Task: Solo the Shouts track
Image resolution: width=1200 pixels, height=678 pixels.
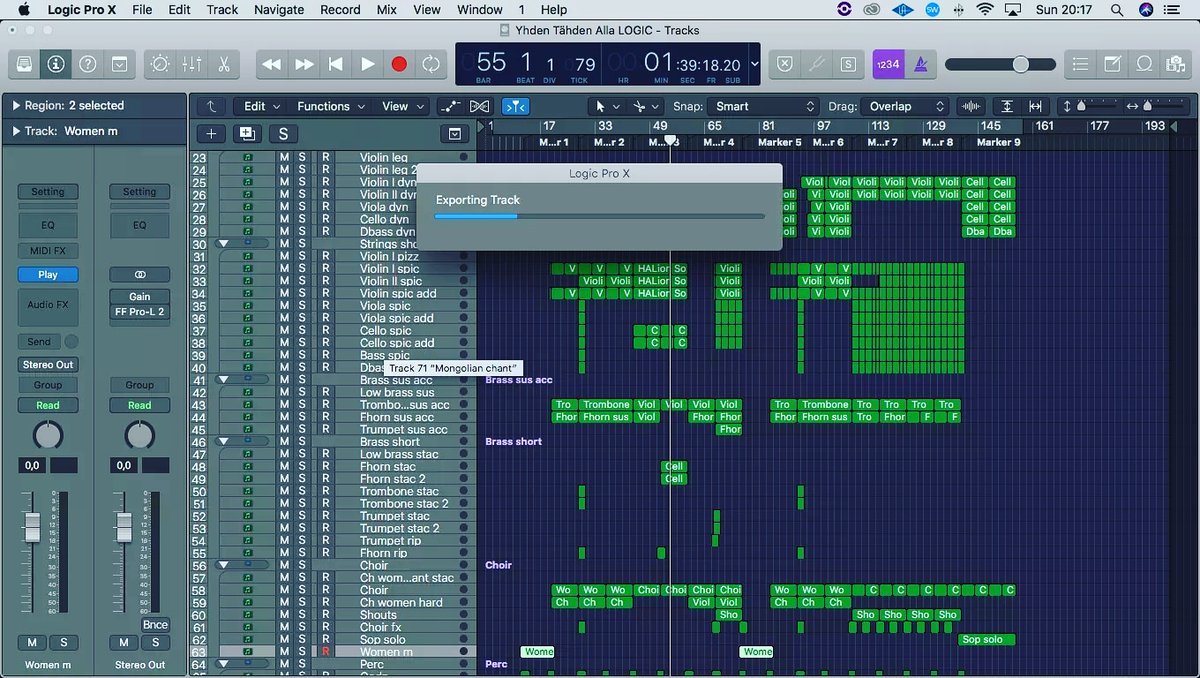Action: point(303,615)
